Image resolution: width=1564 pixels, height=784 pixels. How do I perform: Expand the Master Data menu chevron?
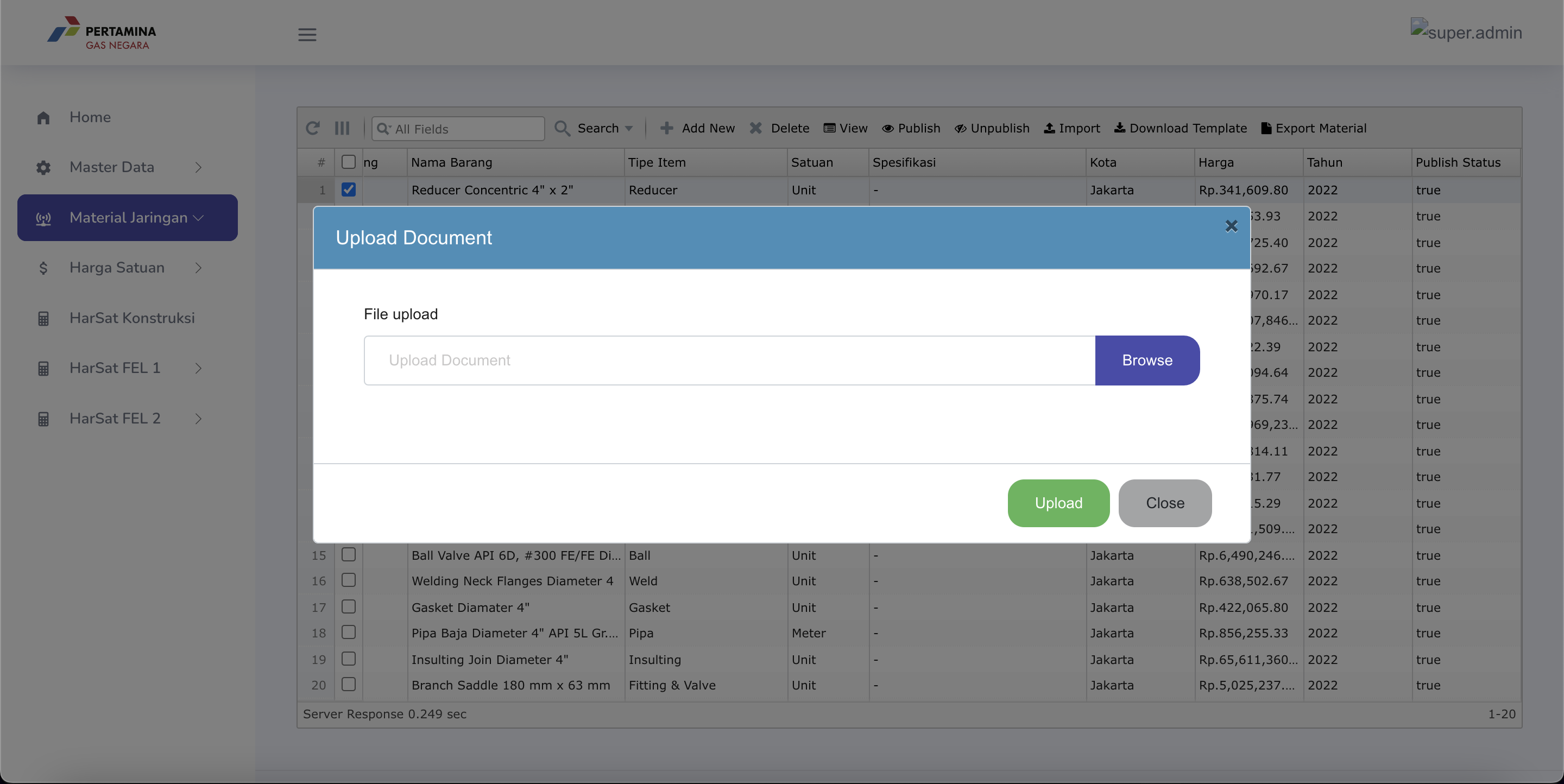tap(198, 167)
